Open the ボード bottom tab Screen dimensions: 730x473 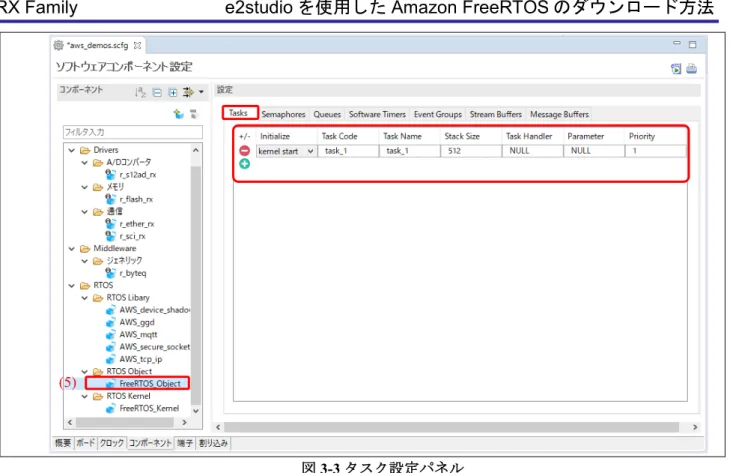tap(86, 443)
